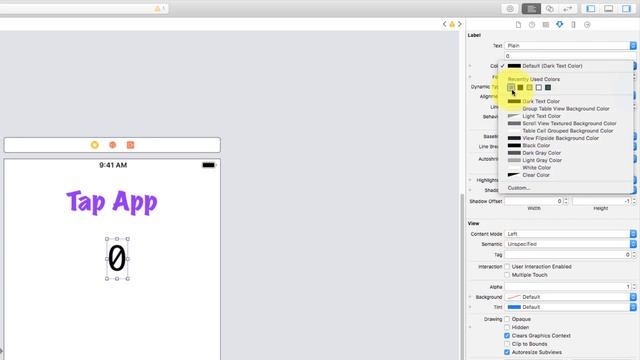This screenshot has width=640, height=360.
Task: Select the Exit dock icon
Action: coord(130,145)
